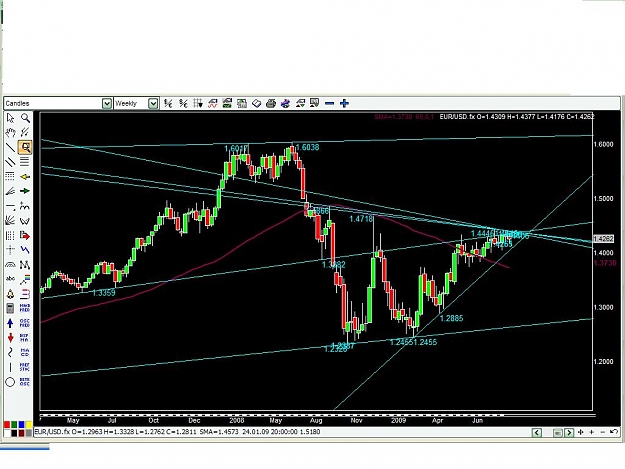The width and height of the screenshot is (625, 469).
Task: Pick the black color swatch
Action: coord(14,433)
